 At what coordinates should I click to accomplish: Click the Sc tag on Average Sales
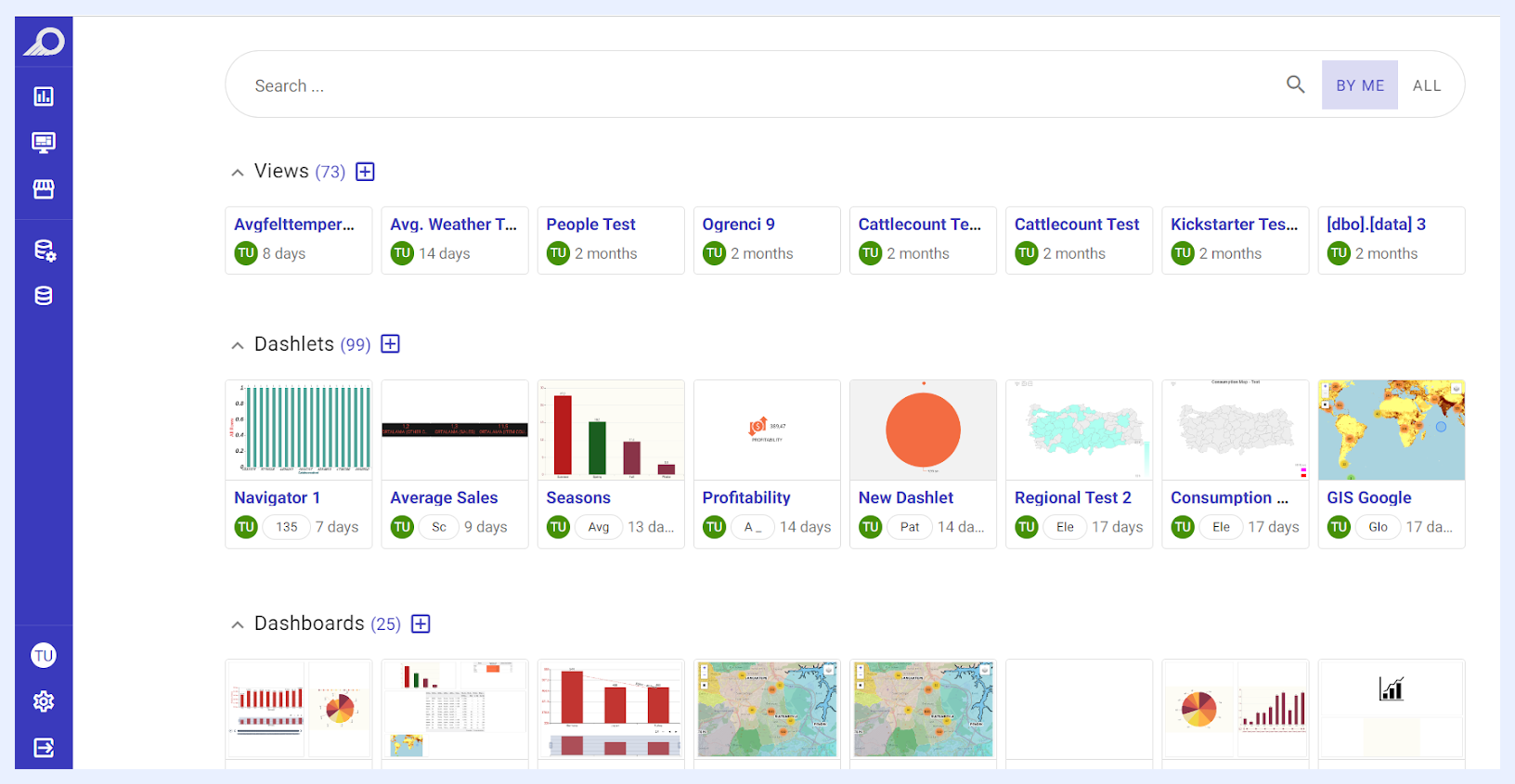point(439,527)
